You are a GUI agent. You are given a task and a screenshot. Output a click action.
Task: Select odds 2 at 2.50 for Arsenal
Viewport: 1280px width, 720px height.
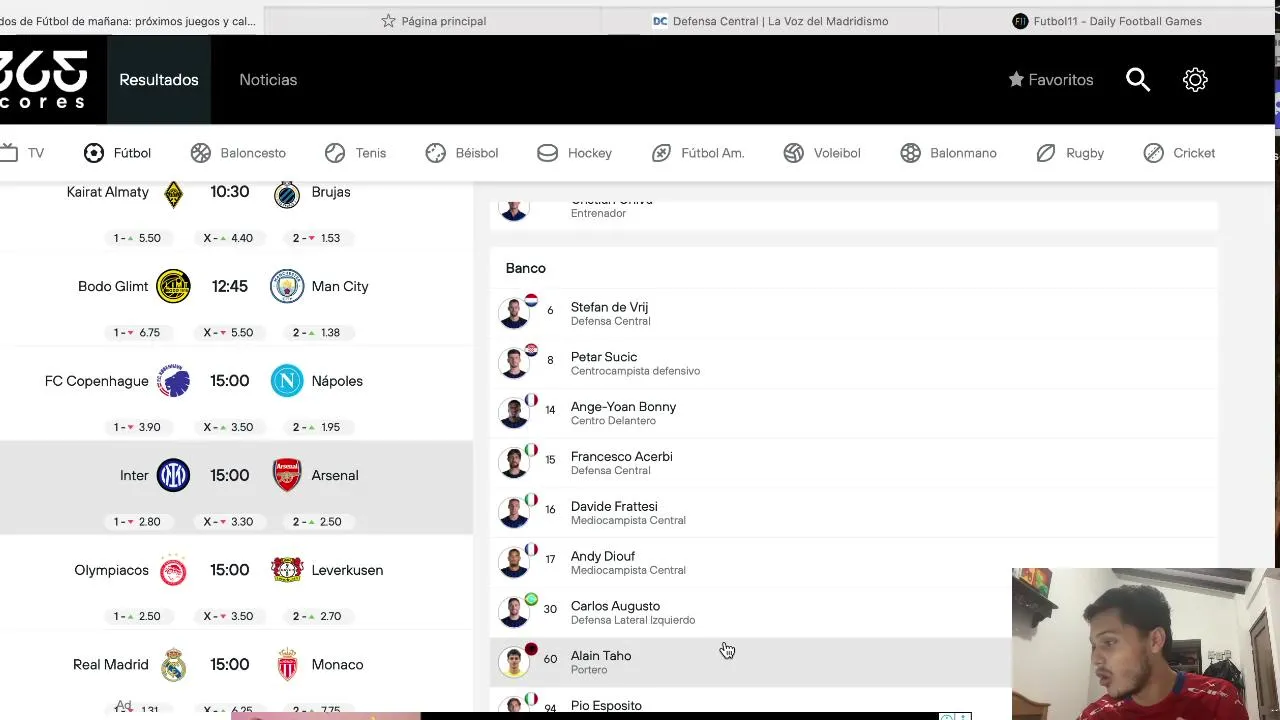point(317,522)
